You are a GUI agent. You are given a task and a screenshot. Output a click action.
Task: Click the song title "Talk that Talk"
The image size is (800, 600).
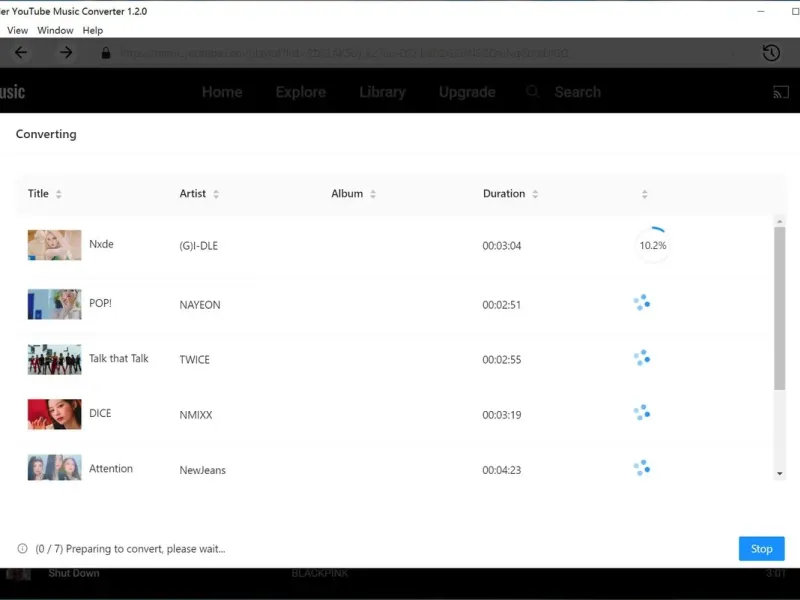pyautogui.click(x=118, y=358)
